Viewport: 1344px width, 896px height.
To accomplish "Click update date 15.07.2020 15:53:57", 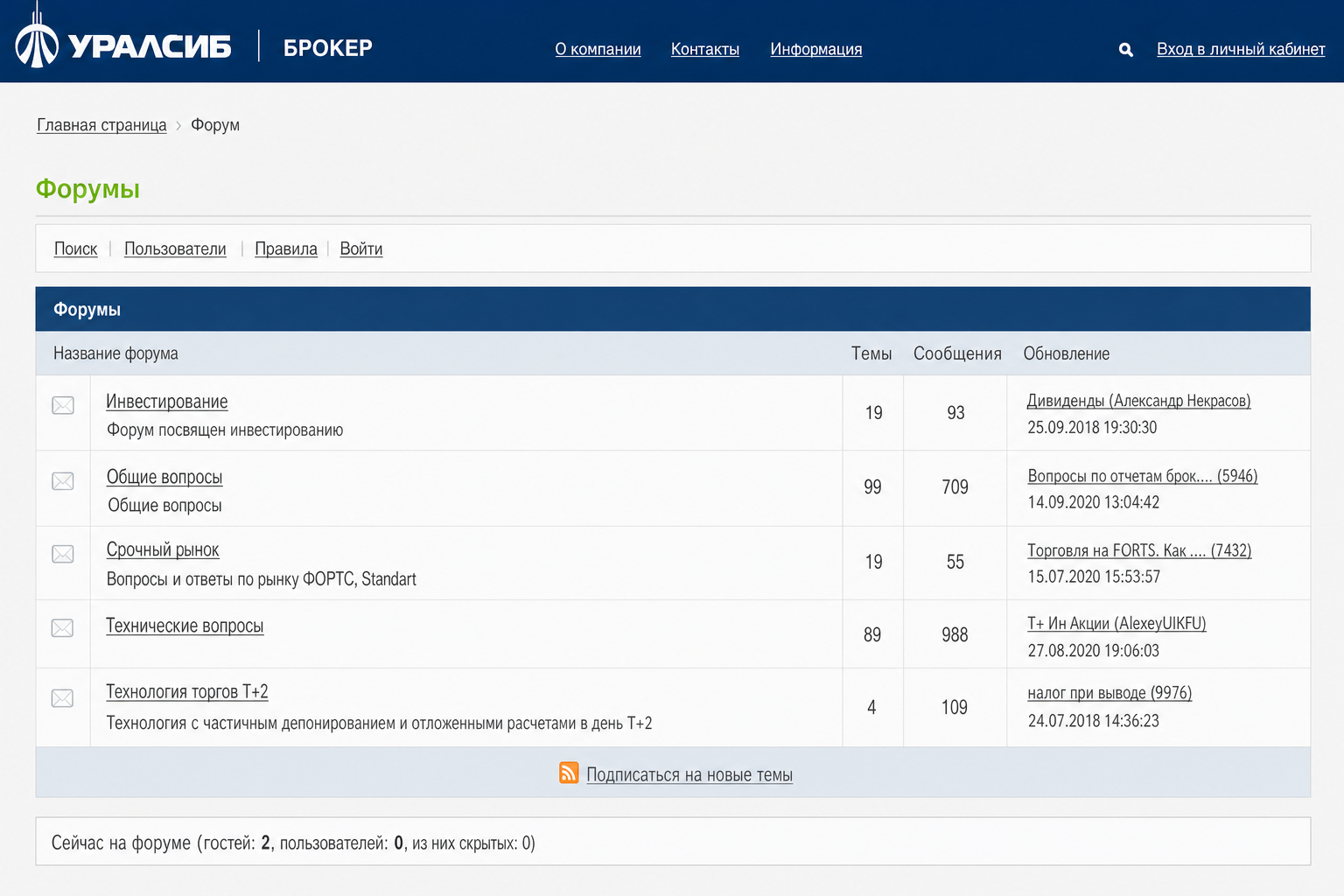I will 1094,577.
